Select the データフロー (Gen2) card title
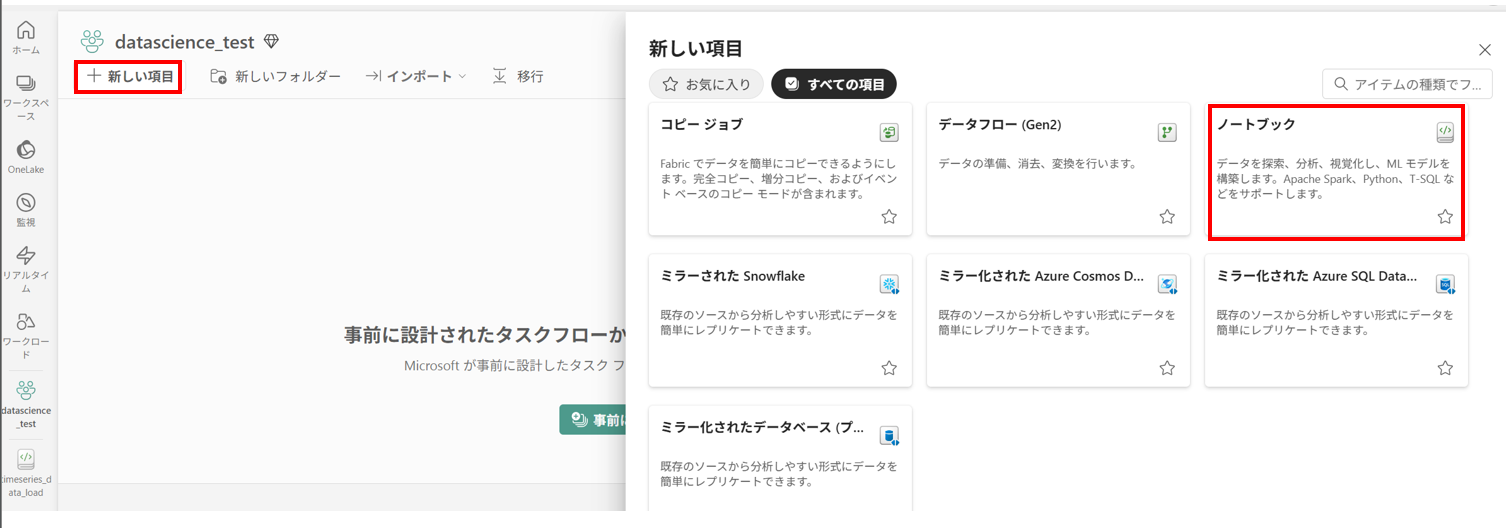1506x528 pixels. coord(1000,124)
